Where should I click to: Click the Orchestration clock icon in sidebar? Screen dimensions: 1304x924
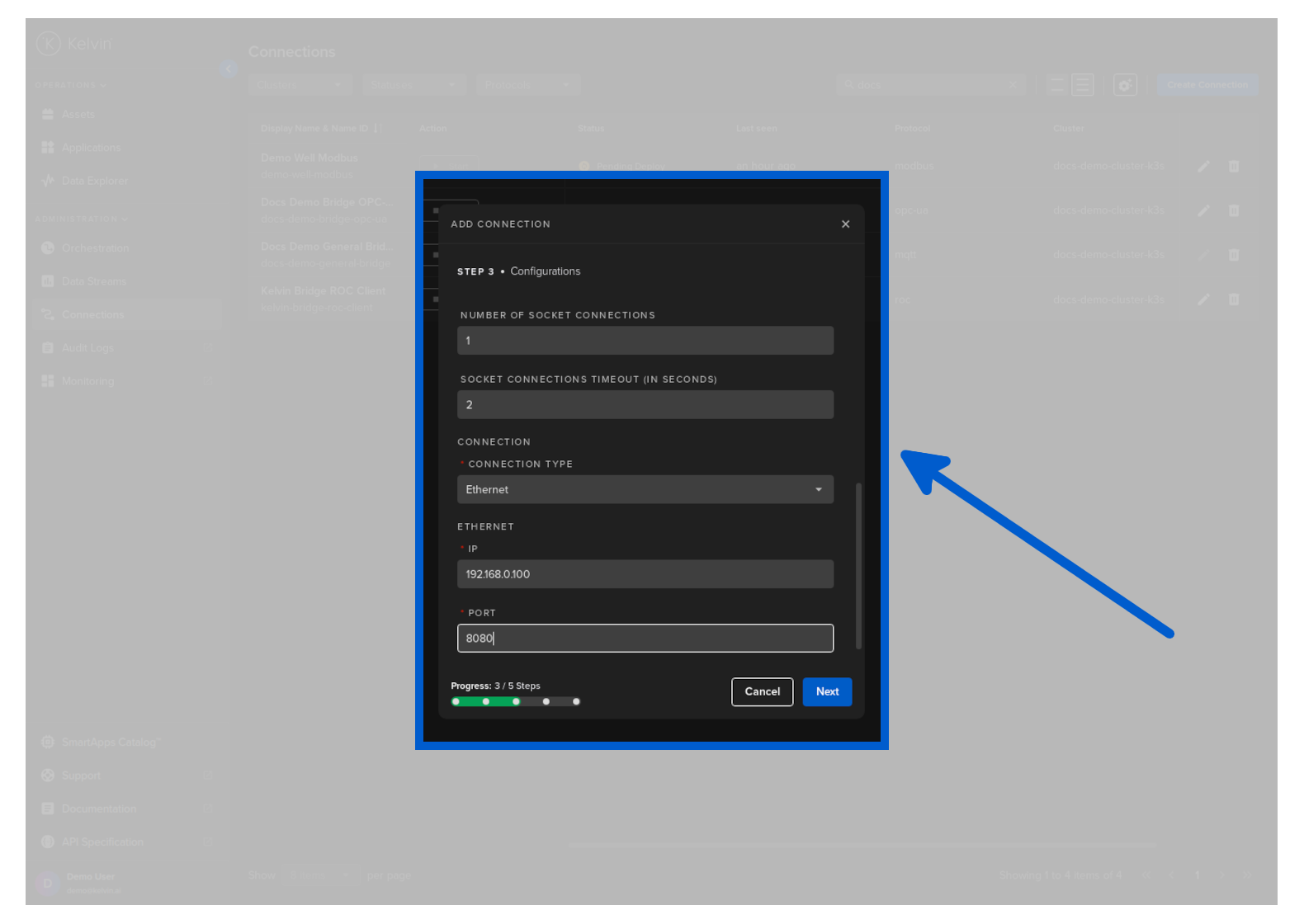48,248
